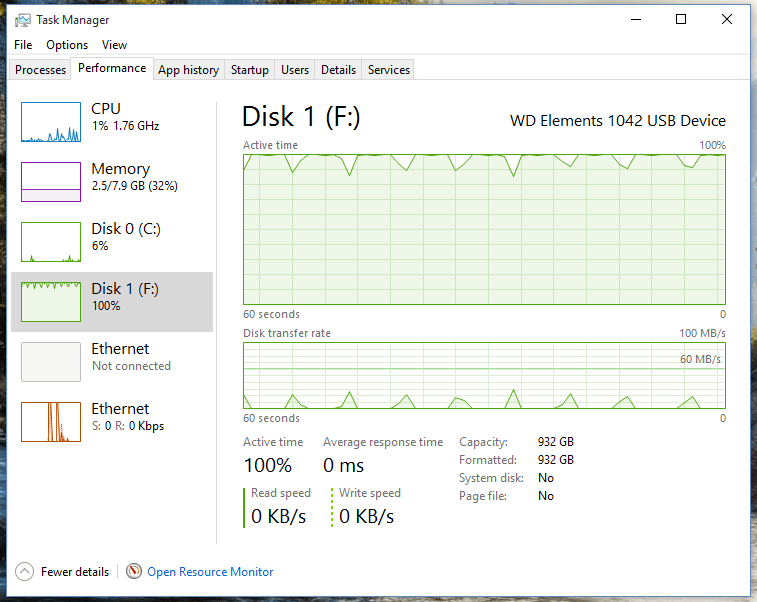Switch to the App history tab

(x=189, y=70)
